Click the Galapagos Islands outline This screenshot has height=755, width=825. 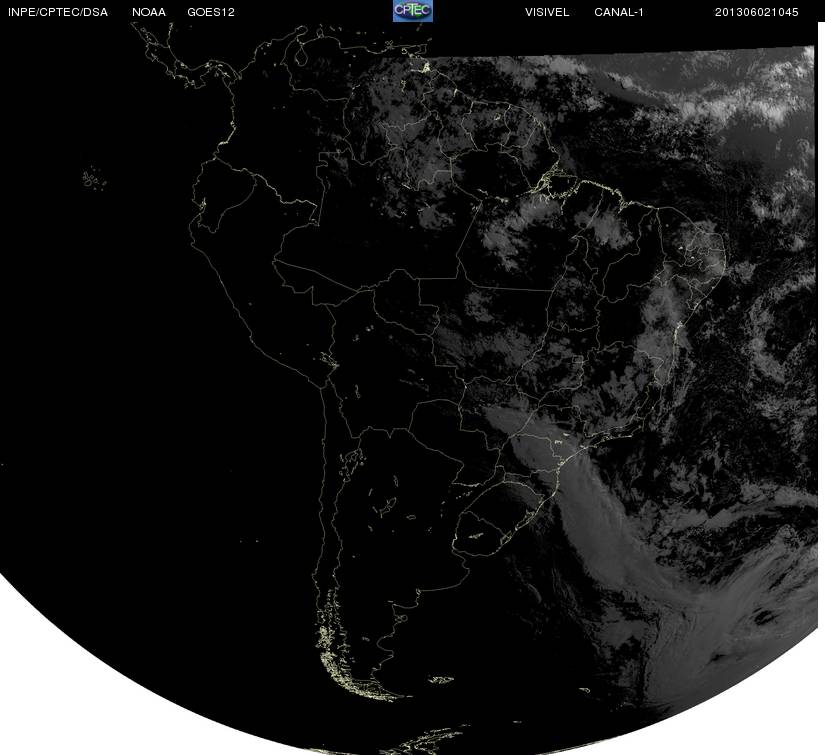94,178
